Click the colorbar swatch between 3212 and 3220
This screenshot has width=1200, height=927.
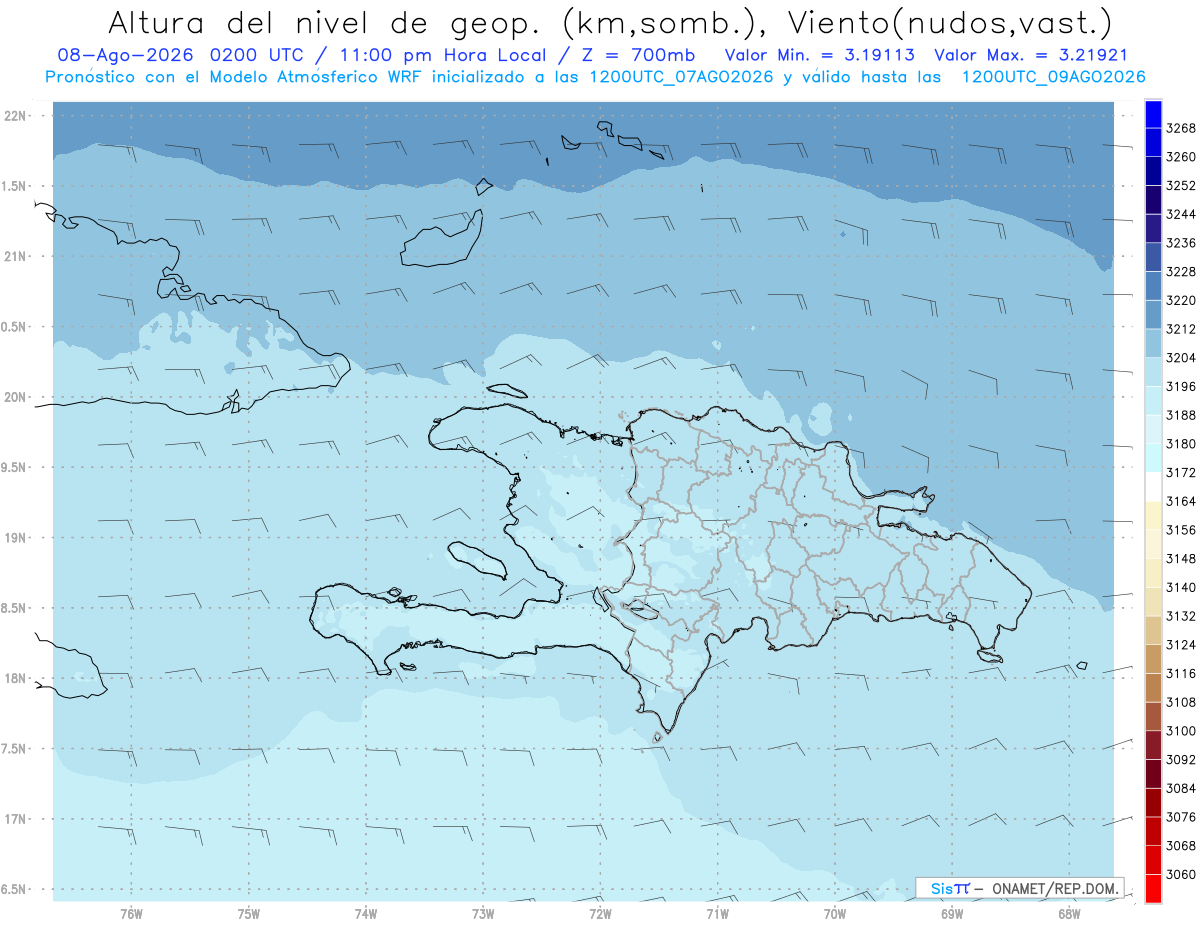tap(1152, 313)
